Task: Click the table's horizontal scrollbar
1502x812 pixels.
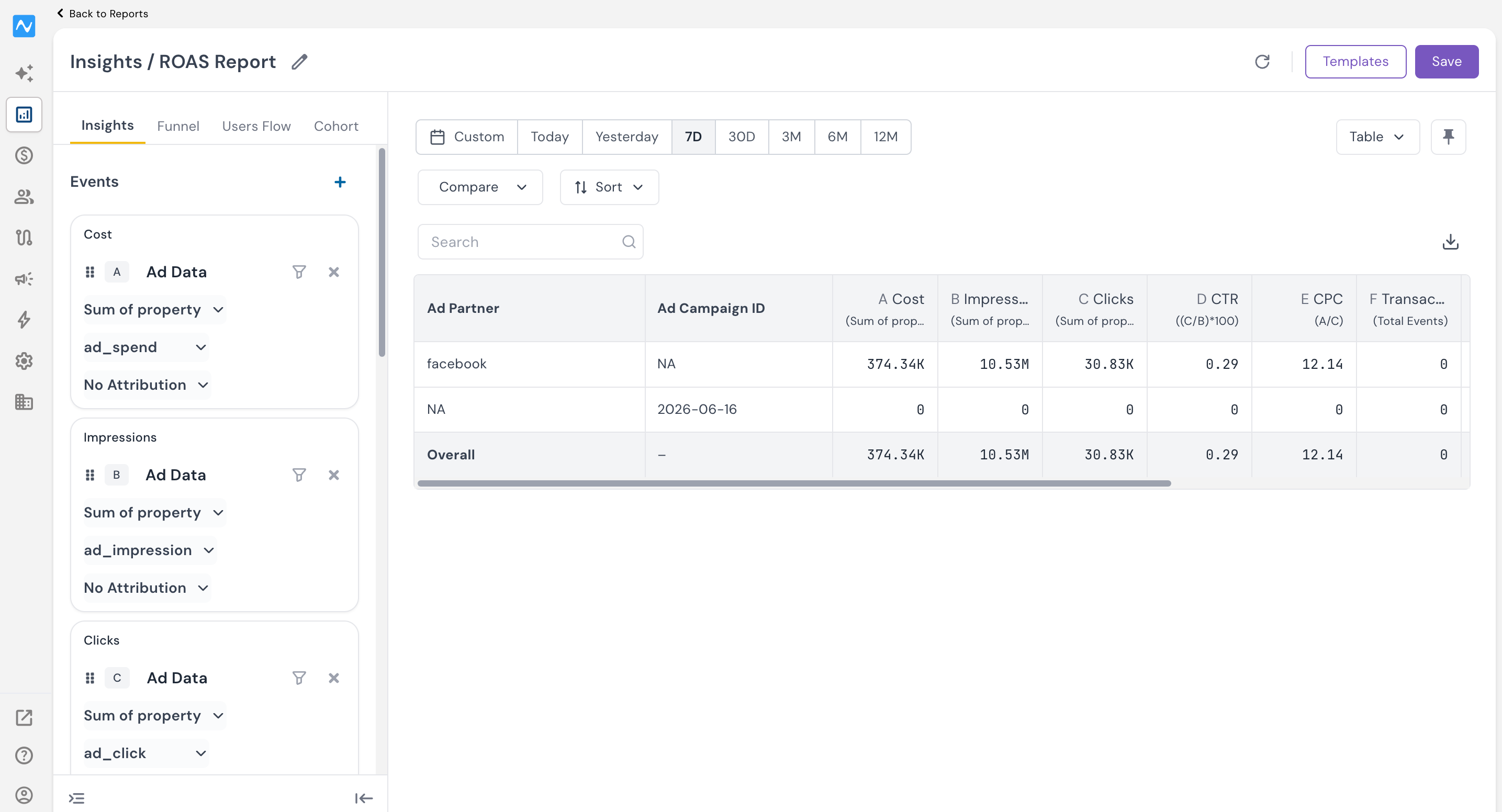Action: [794, 483]
